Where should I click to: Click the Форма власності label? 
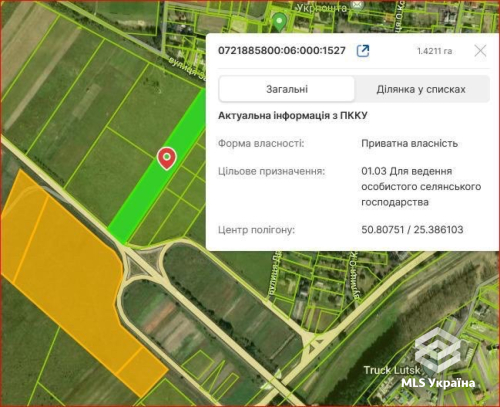261,143
